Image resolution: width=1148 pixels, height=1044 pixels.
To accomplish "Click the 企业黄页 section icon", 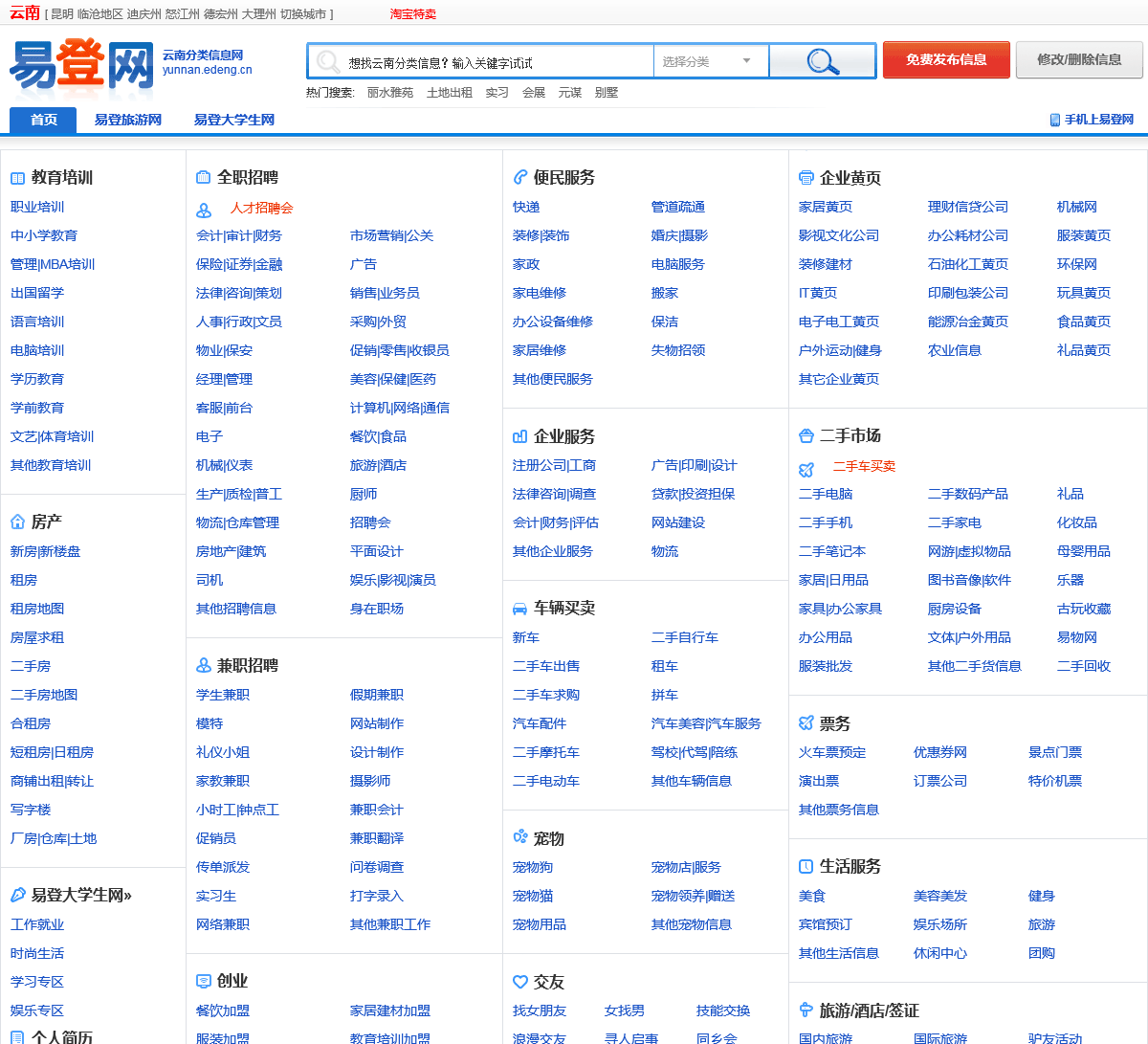I will coord(806,178).
